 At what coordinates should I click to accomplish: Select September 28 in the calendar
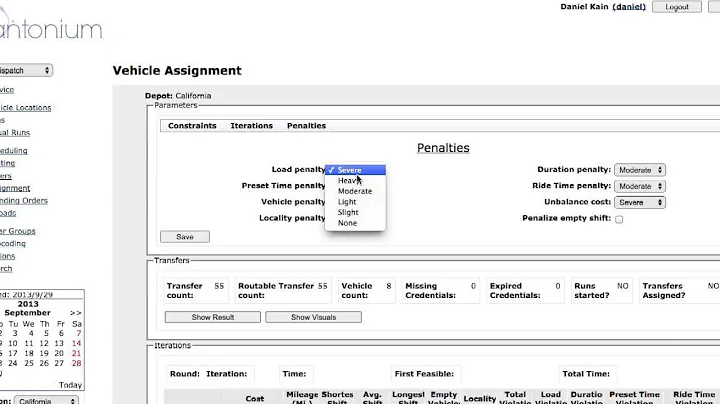[x=76, y=363]
